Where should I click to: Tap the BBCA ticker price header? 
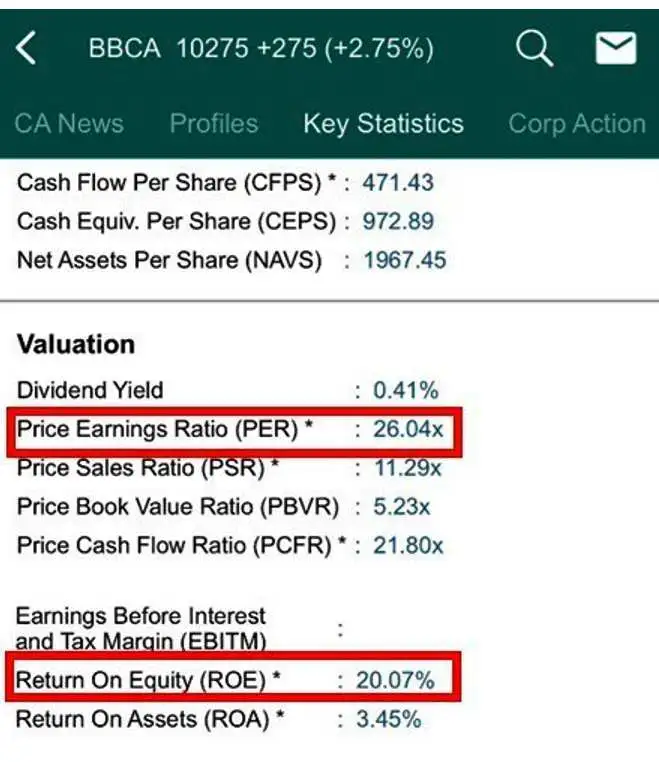coord(261,48)
